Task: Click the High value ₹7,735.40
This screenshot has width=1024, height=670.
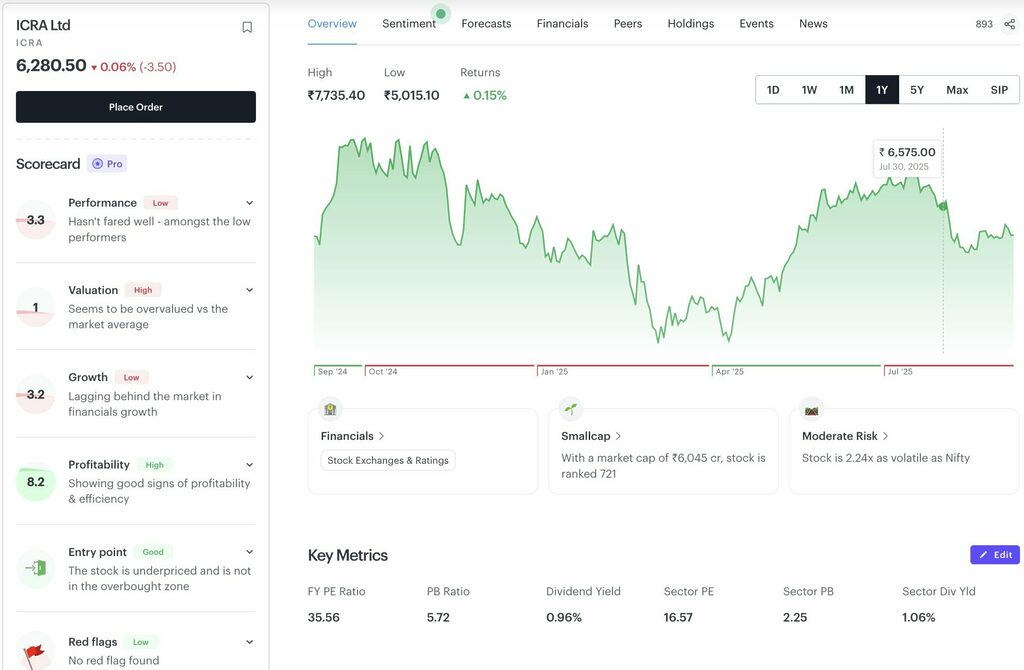Action: 336,95
